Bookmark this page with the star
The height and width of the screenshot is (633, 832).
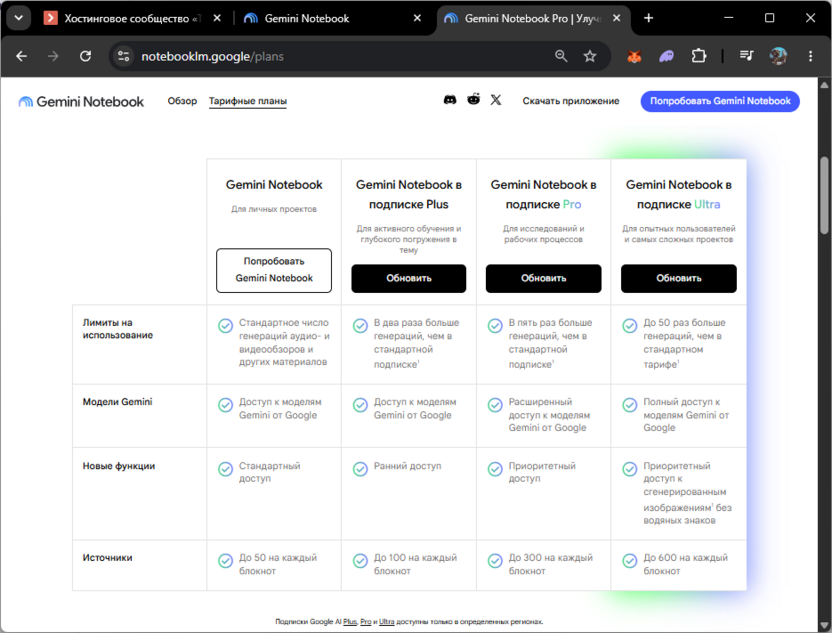click(590, 56)
